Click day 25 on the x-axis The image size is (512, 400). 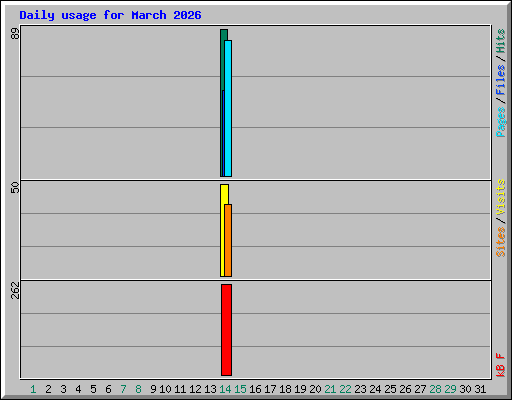(390, 389)
